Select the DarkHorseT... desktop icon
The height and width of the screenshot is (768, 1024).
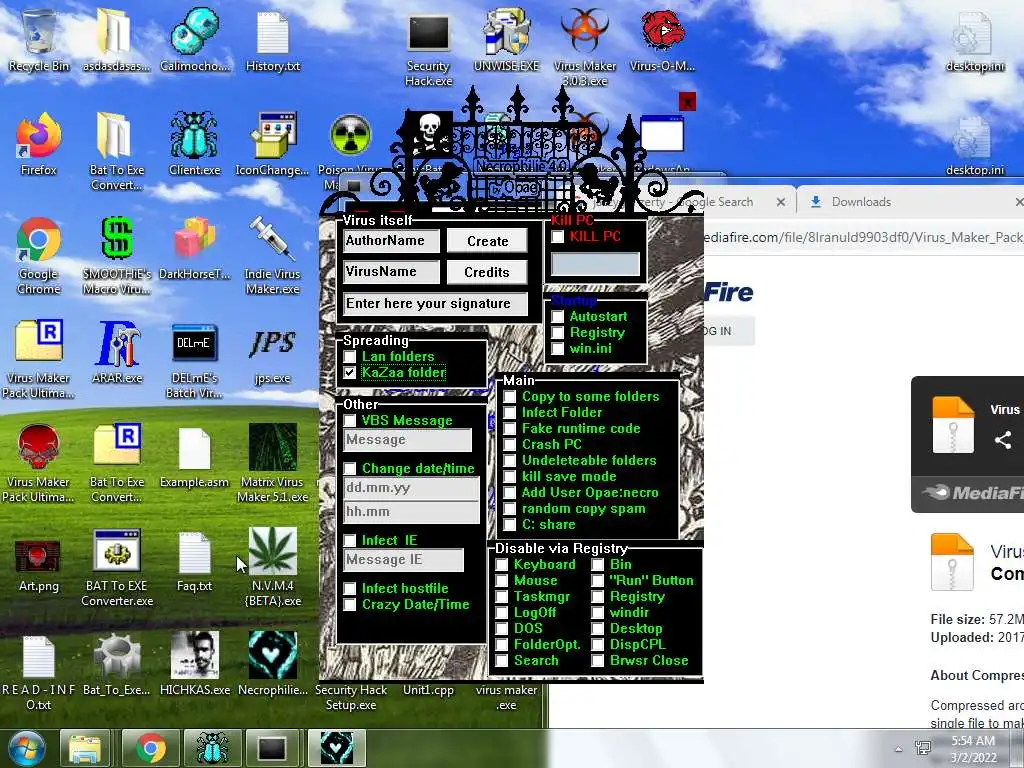tap(194, 249)
